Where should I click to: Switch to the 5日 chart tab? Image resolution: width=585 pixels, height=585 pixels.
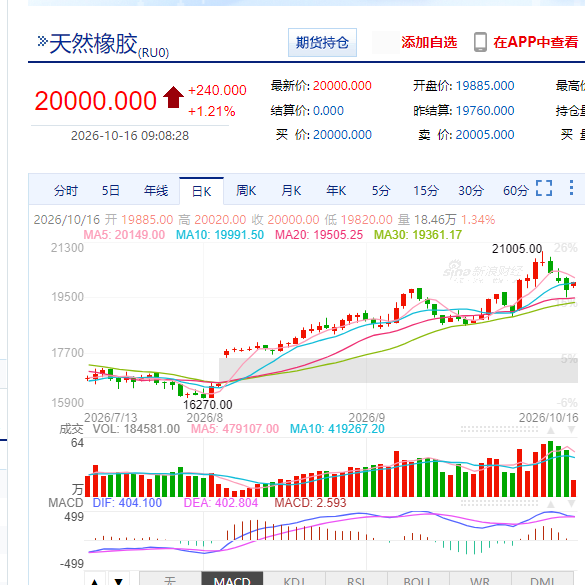point(111,191)
